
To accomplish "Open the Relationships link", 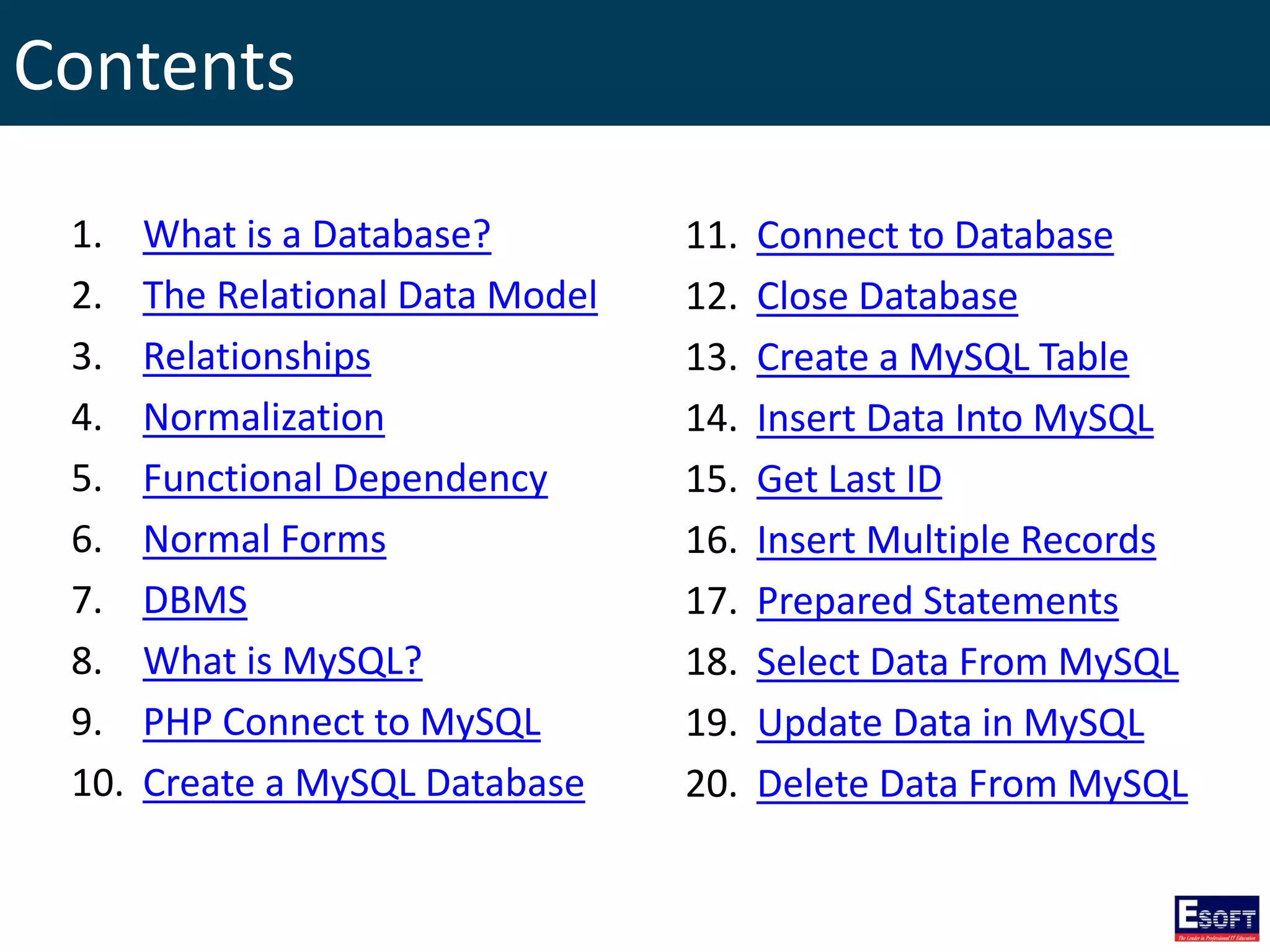I will (x=257, y=357).
